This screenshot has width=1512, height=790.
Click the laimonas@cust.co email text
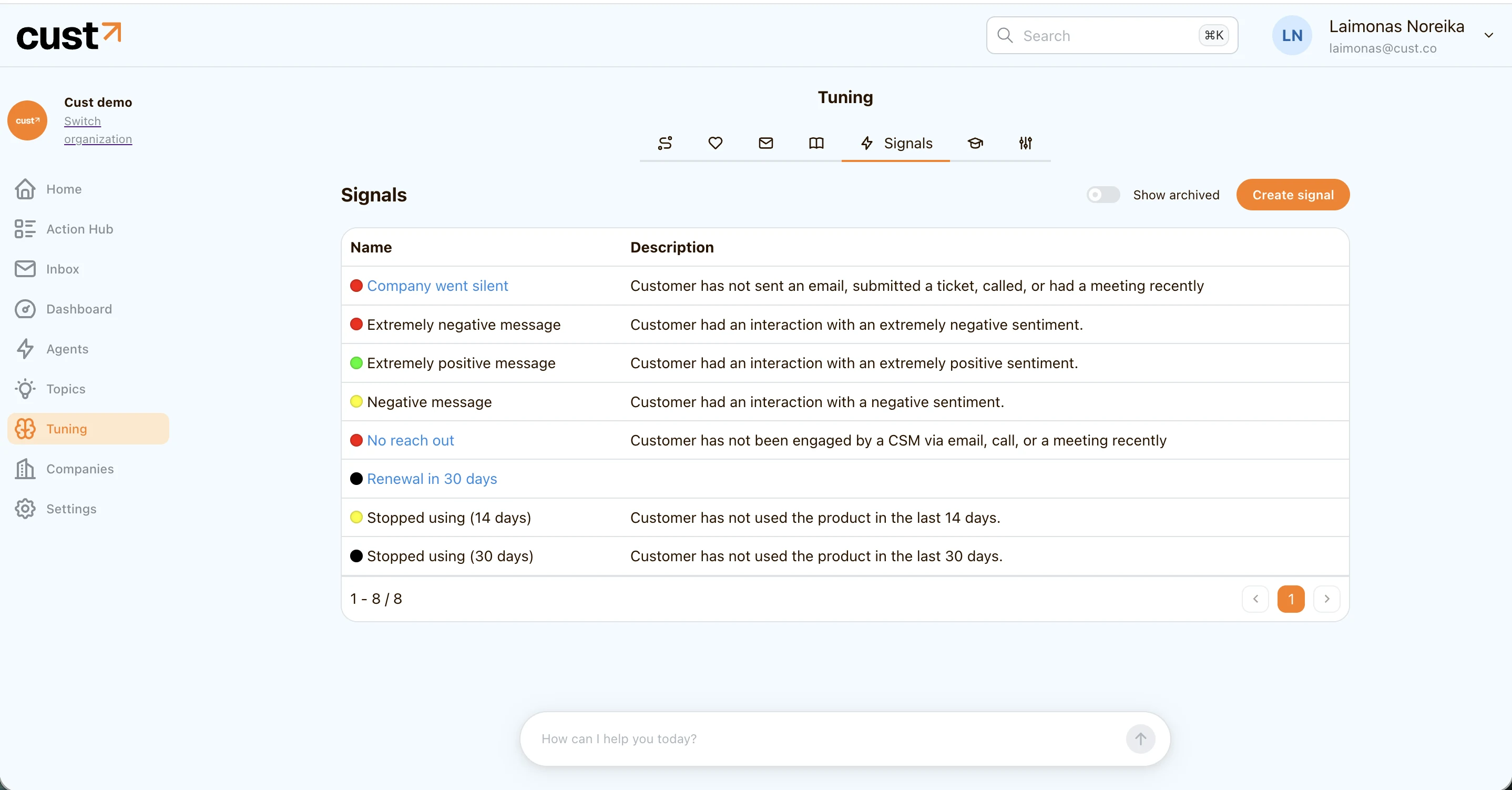[x=1383, y=48]
